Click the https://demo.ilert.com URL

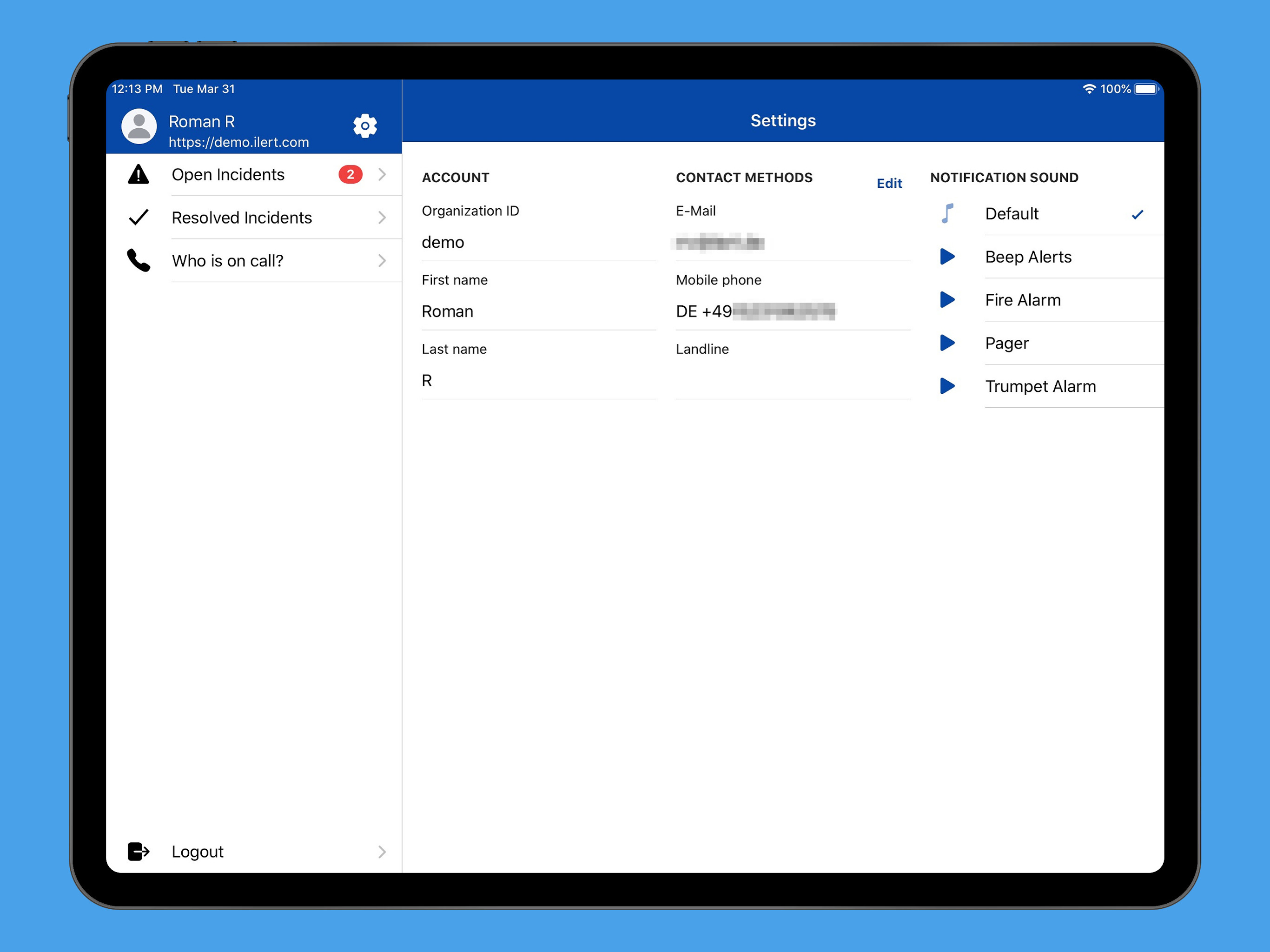pyautogui.click(x=239, y=142)
